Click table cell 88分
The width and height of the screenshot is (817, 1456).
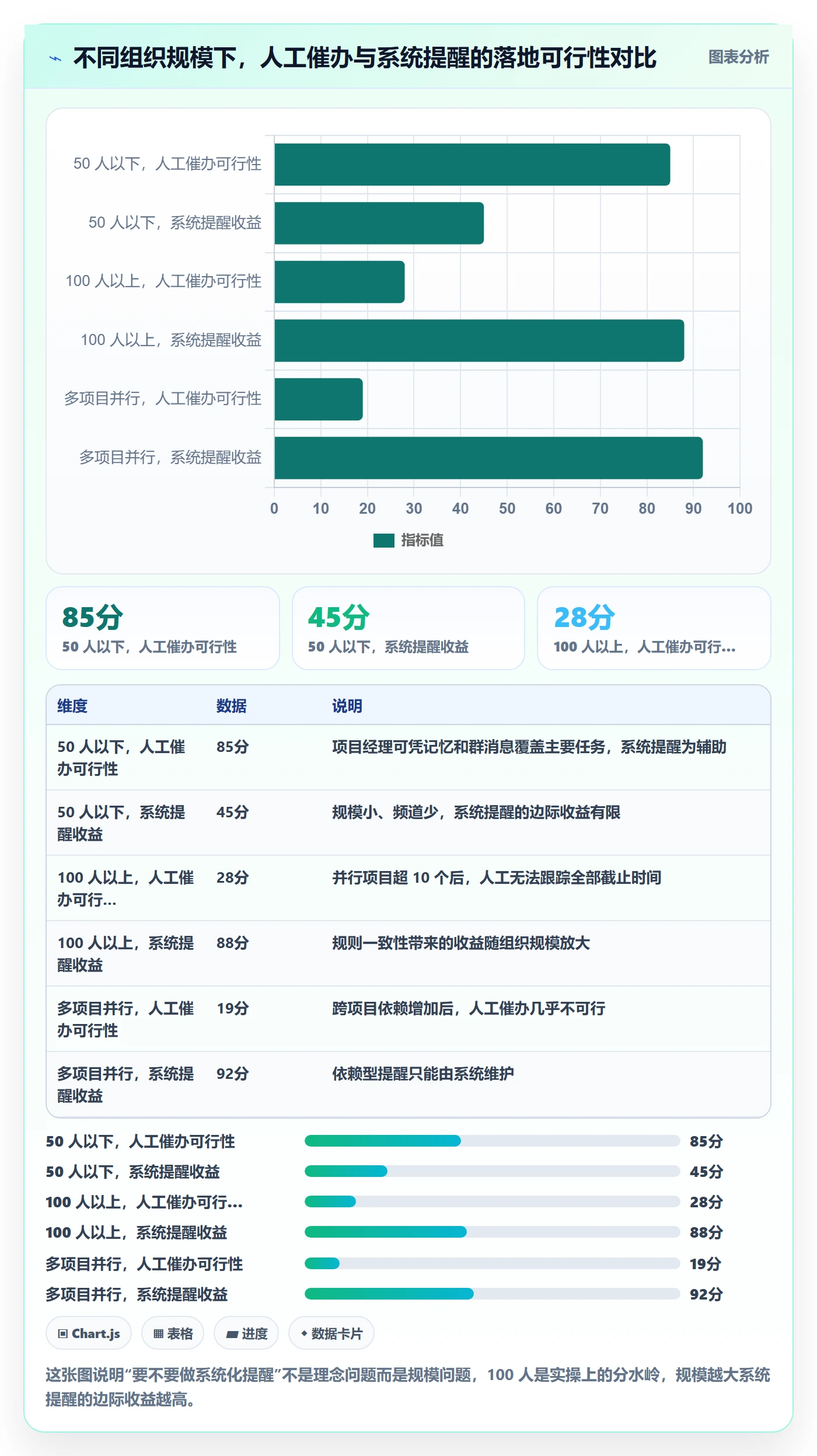233,943
